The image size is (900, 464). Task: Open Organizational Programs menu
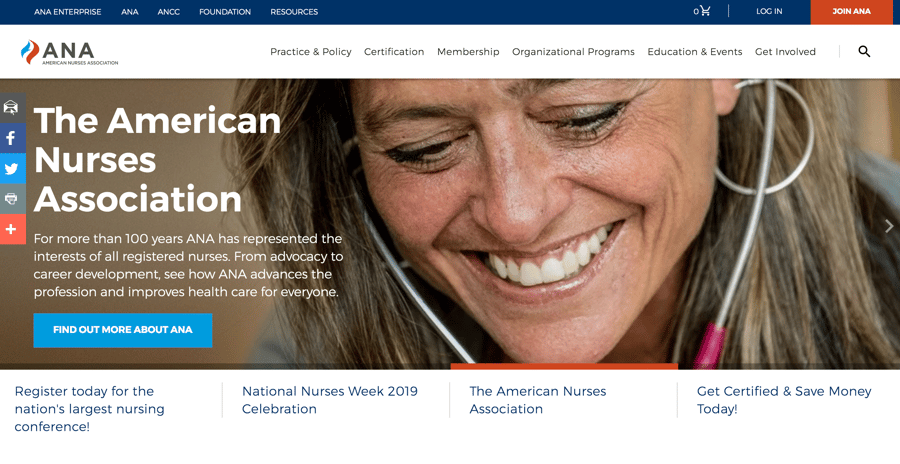click(573, 52)
